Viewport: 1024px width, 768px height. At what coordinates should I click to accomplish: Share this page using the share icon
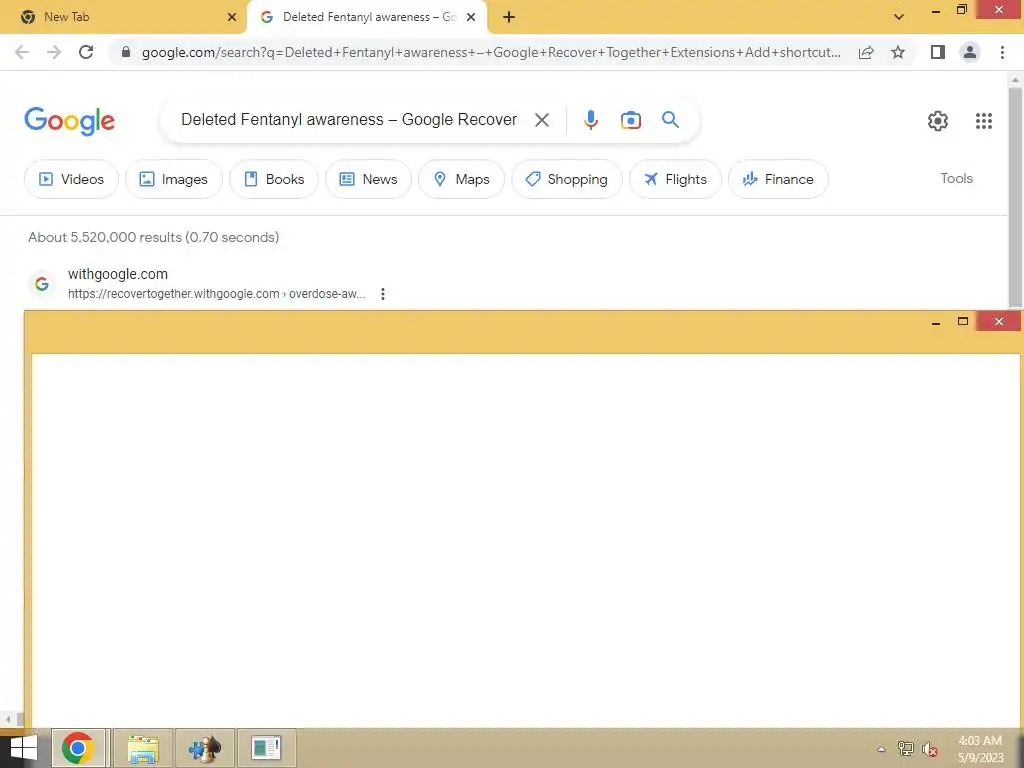866,52
